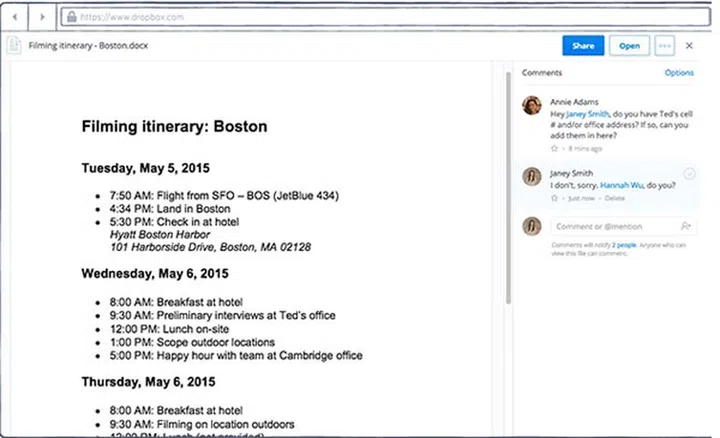
Task: Click Thursday's 8:00 AM Breakfast at hotel line
Action: tap(176, 410)
